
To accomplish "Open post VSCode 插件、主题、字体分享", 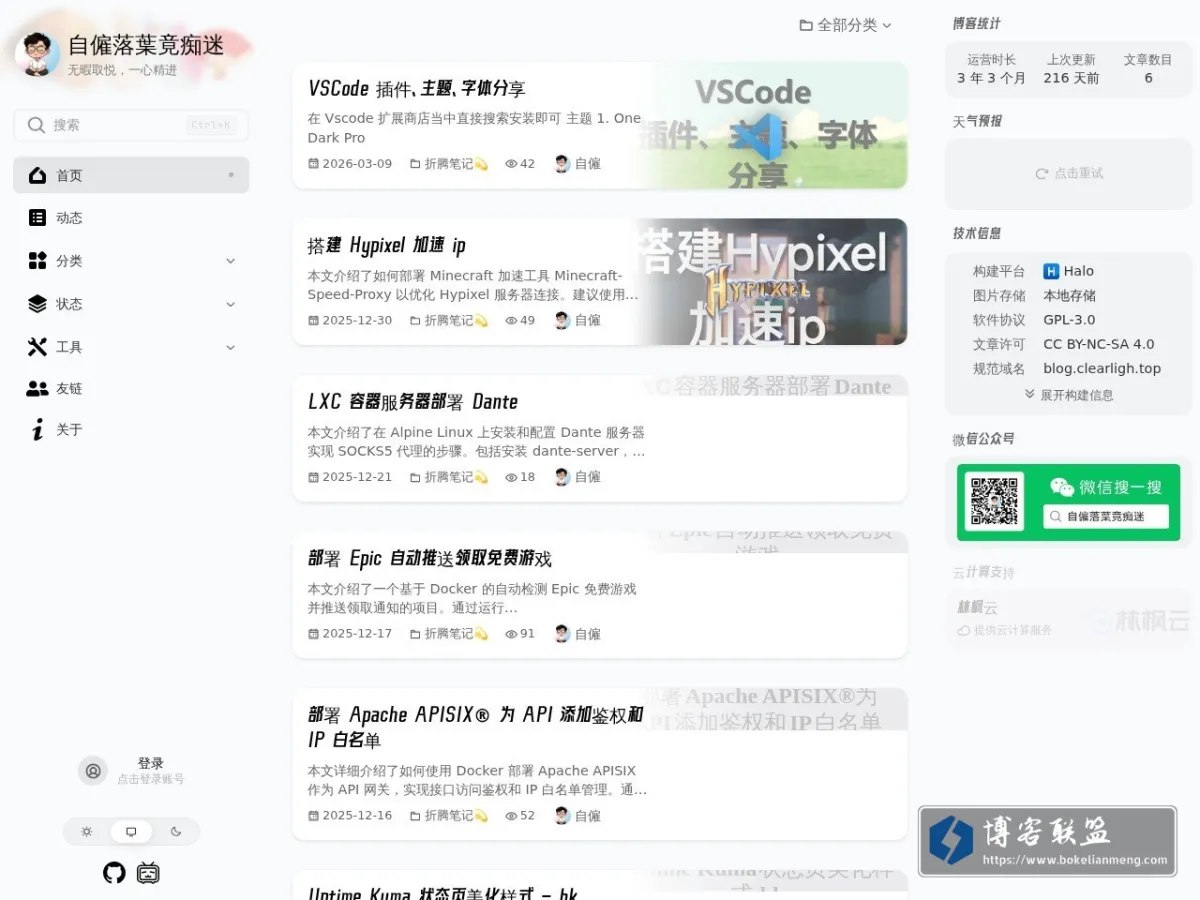I will (416, 89).
